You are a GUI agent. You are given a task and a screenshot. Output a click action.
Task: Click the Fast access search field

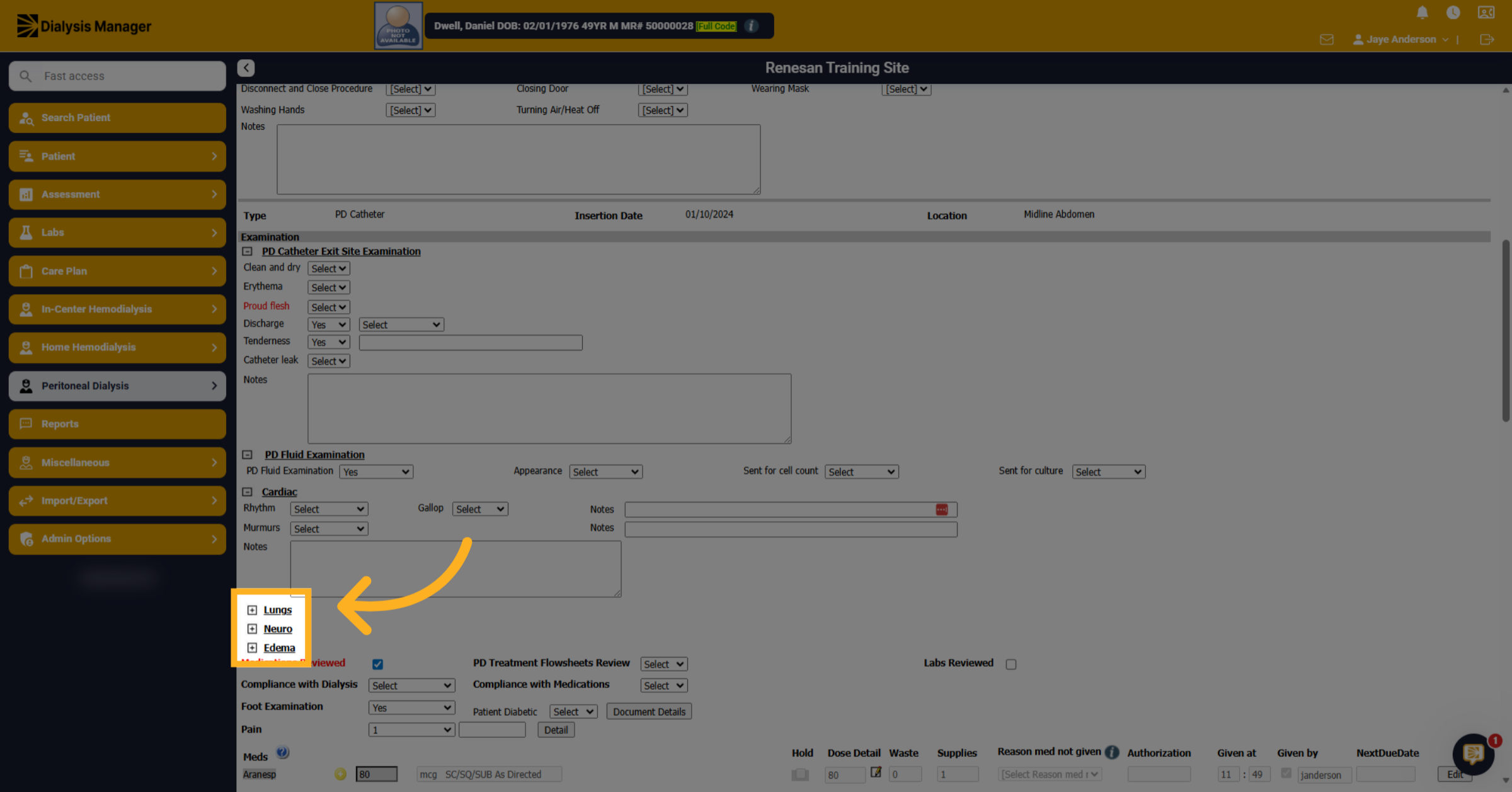tap(117, 76)
